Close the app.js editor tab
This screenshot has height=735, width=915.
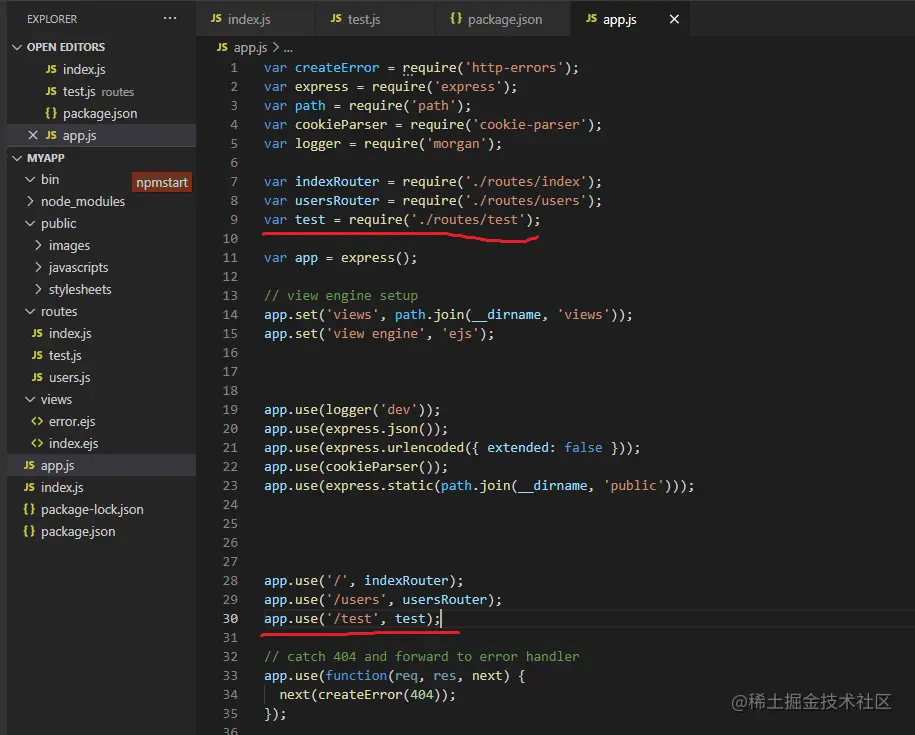pyautogui.click(x=674, y=19)
